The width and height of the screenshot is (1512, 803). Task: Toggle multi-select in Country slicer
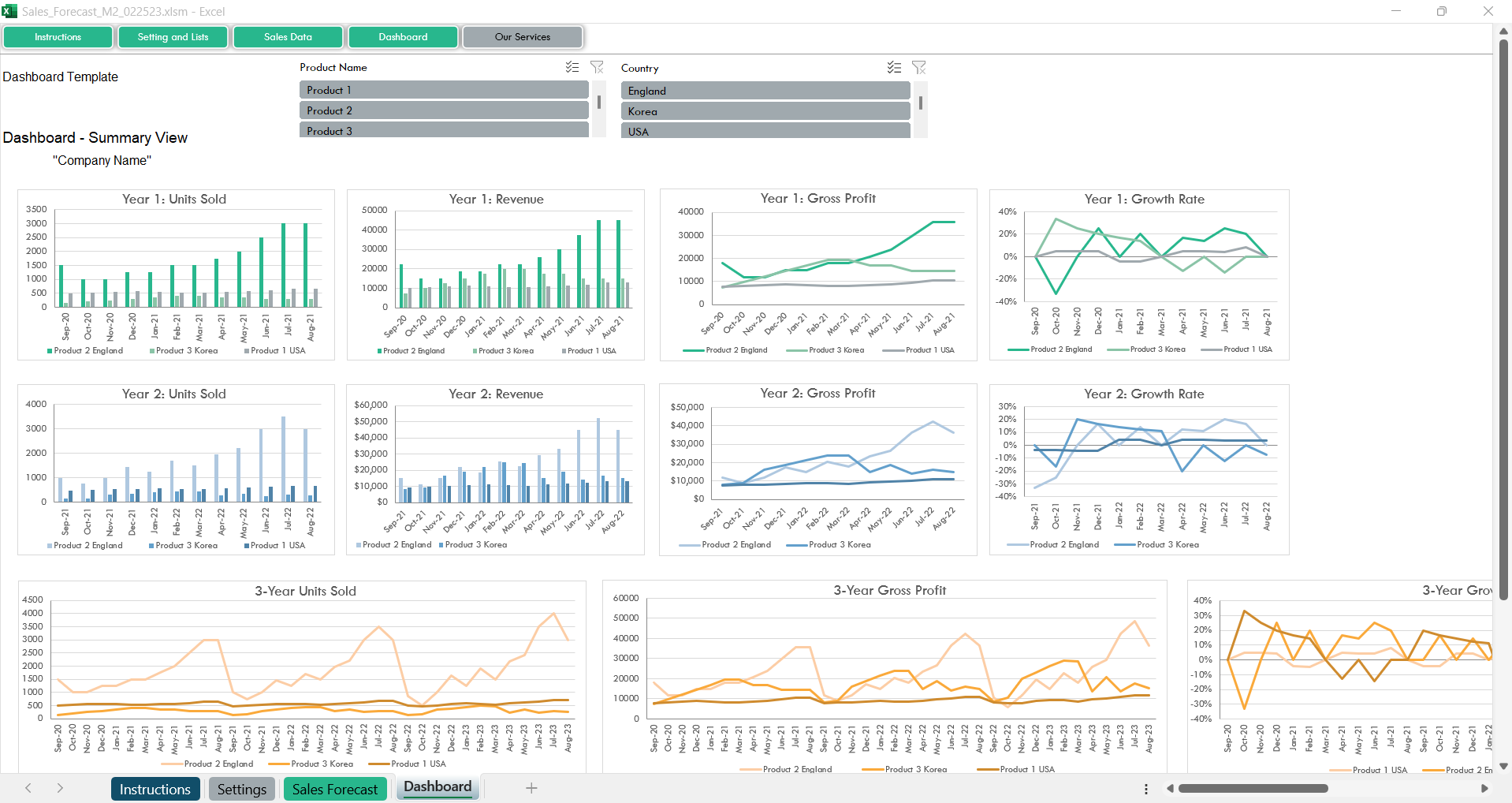tap(894, 68)
